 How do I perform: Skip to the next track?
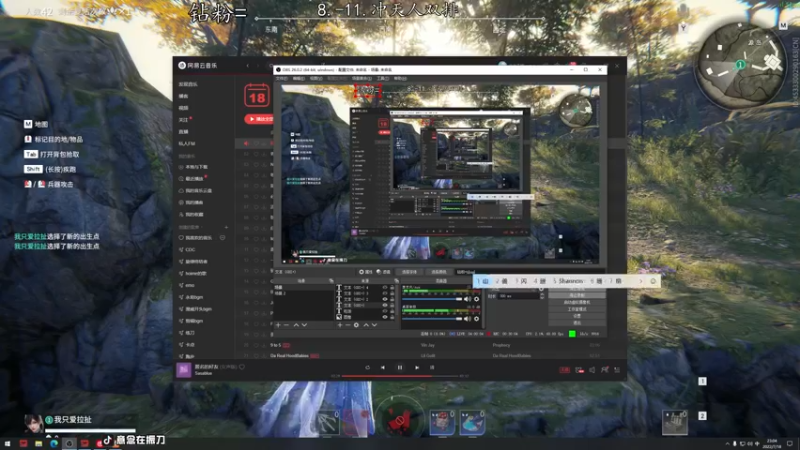(417, 367)
